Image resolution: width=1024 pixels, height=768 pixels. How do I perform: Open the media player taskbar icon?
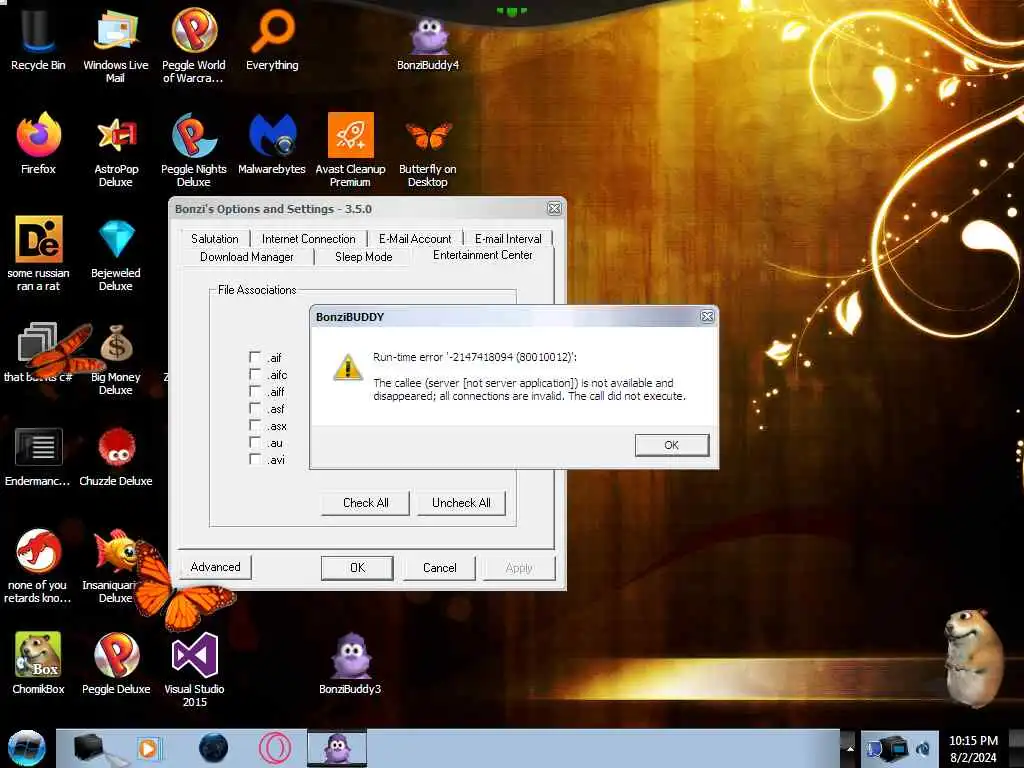tap(149, 748)
